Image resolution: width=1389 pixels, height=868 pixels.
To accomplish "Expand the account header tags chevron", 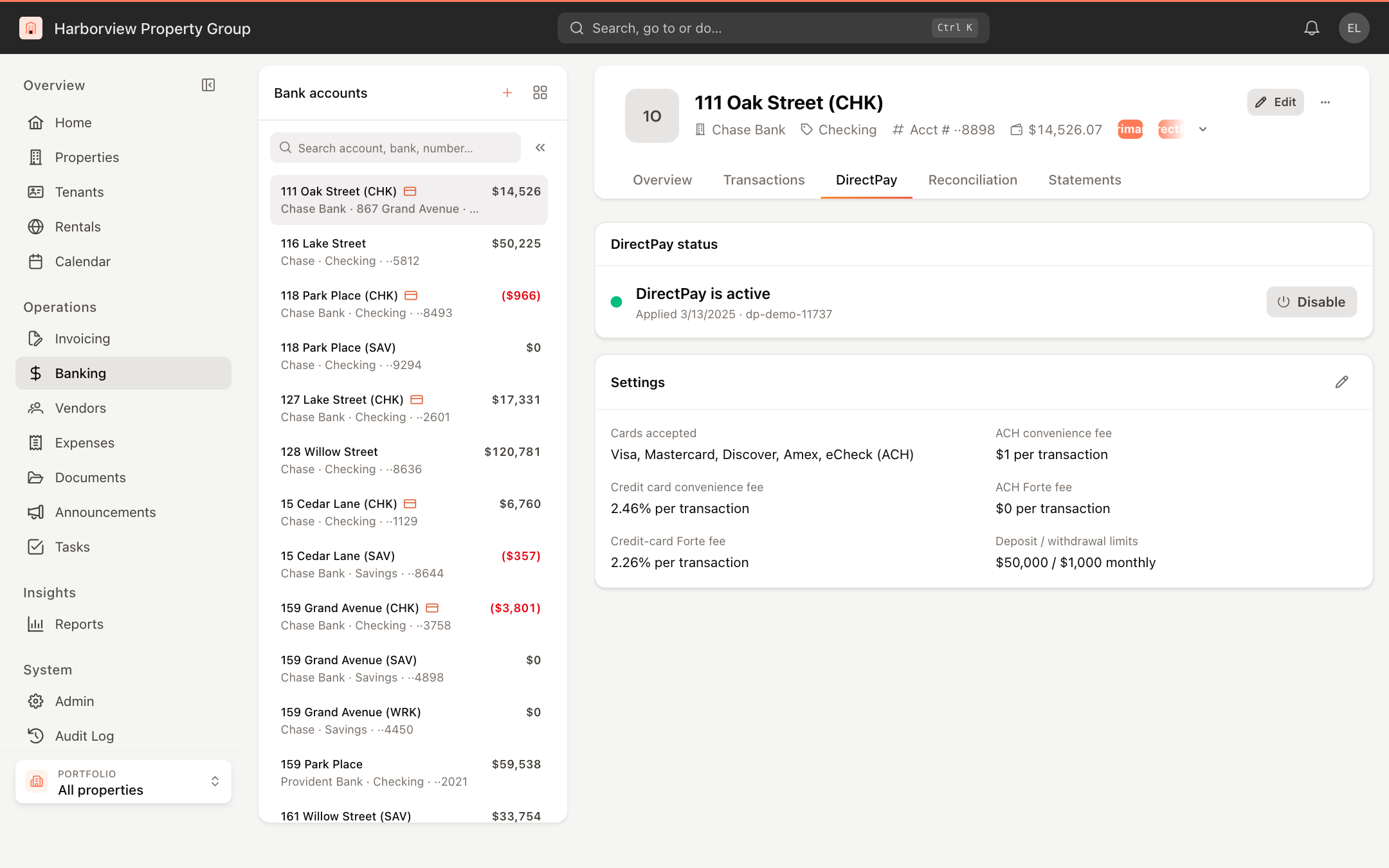I will point(1203,130).
